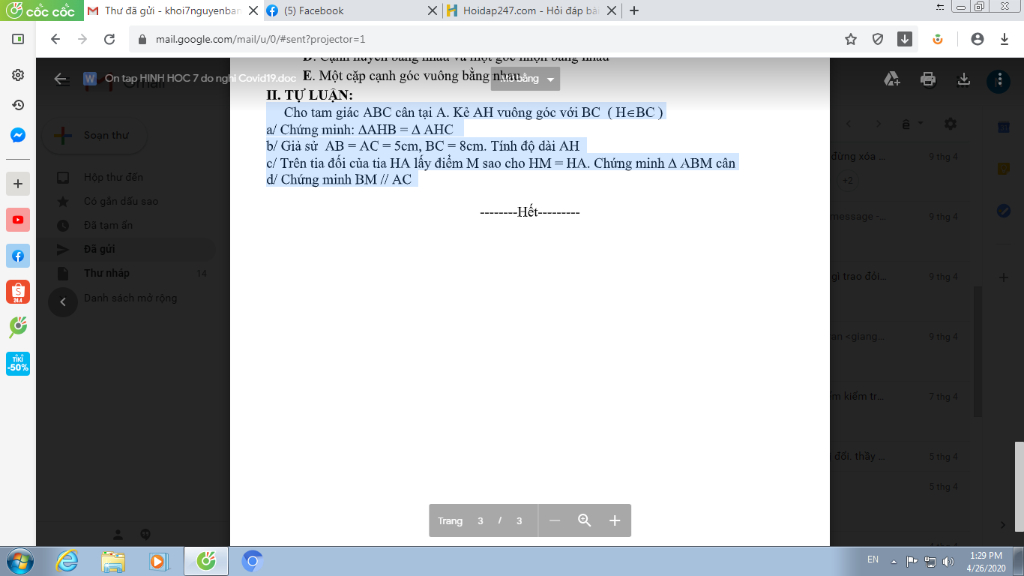Show hidden system tray icons
Screen dimensions: 1024x576
(x=893, y=562)
